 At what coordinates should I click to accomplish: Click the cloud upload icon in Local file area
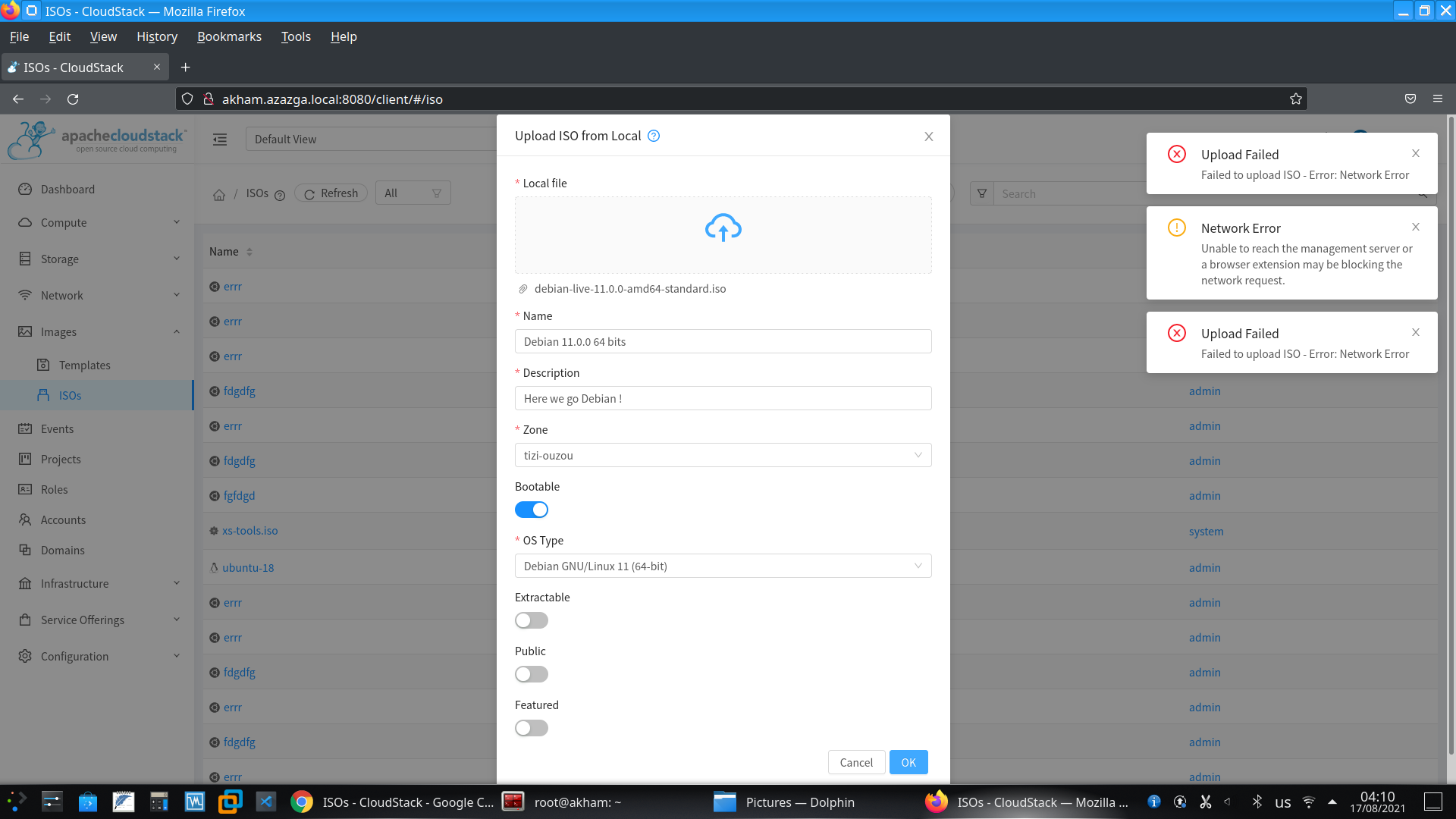pos(723,227)
